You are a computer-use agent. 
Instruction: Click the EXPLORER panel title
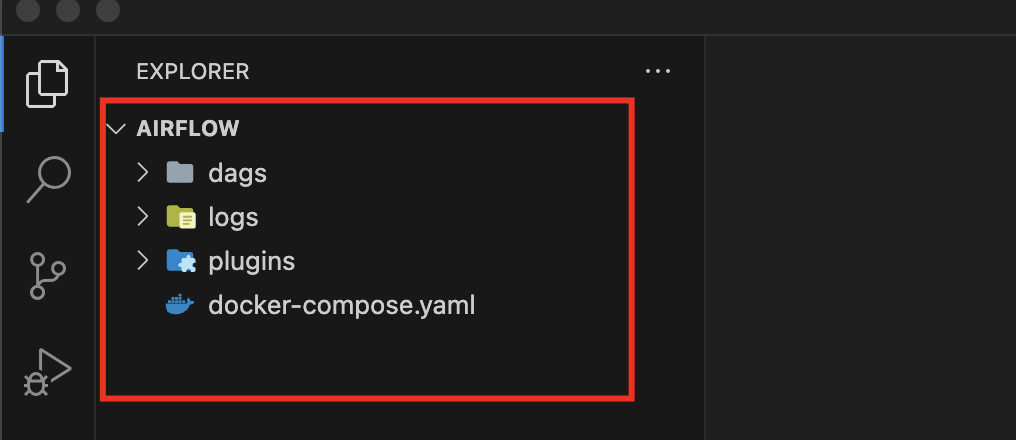tap(192, 72)
